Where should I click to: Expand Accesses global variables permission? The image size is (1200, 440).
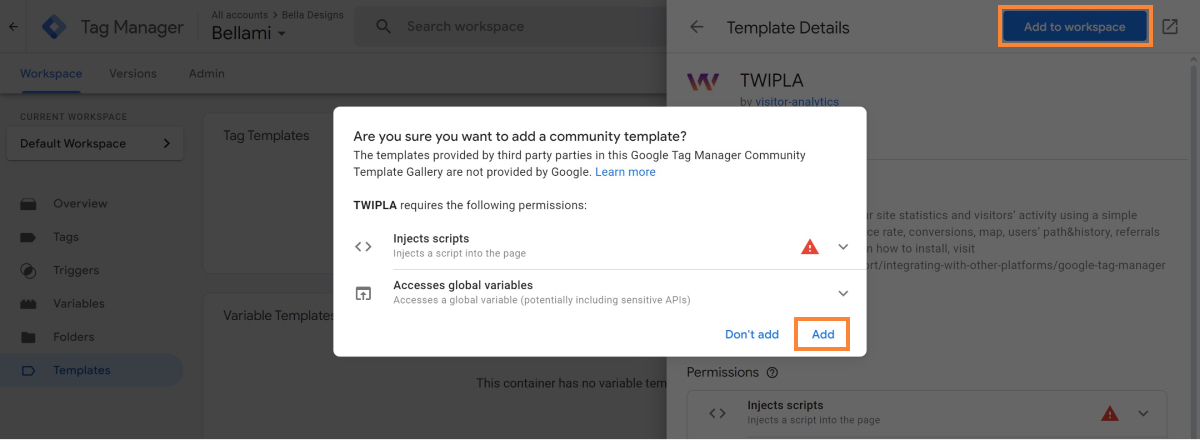coord(843,293)
